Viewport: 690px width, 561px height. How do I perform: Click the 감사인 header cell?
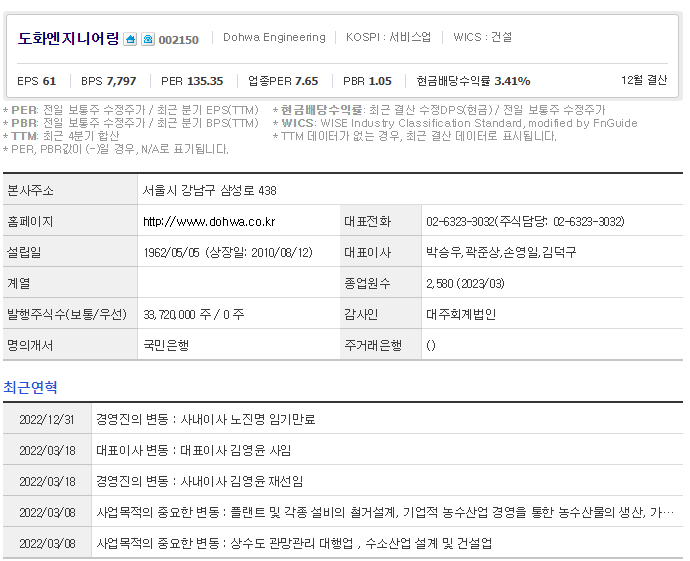pos(381,314)
